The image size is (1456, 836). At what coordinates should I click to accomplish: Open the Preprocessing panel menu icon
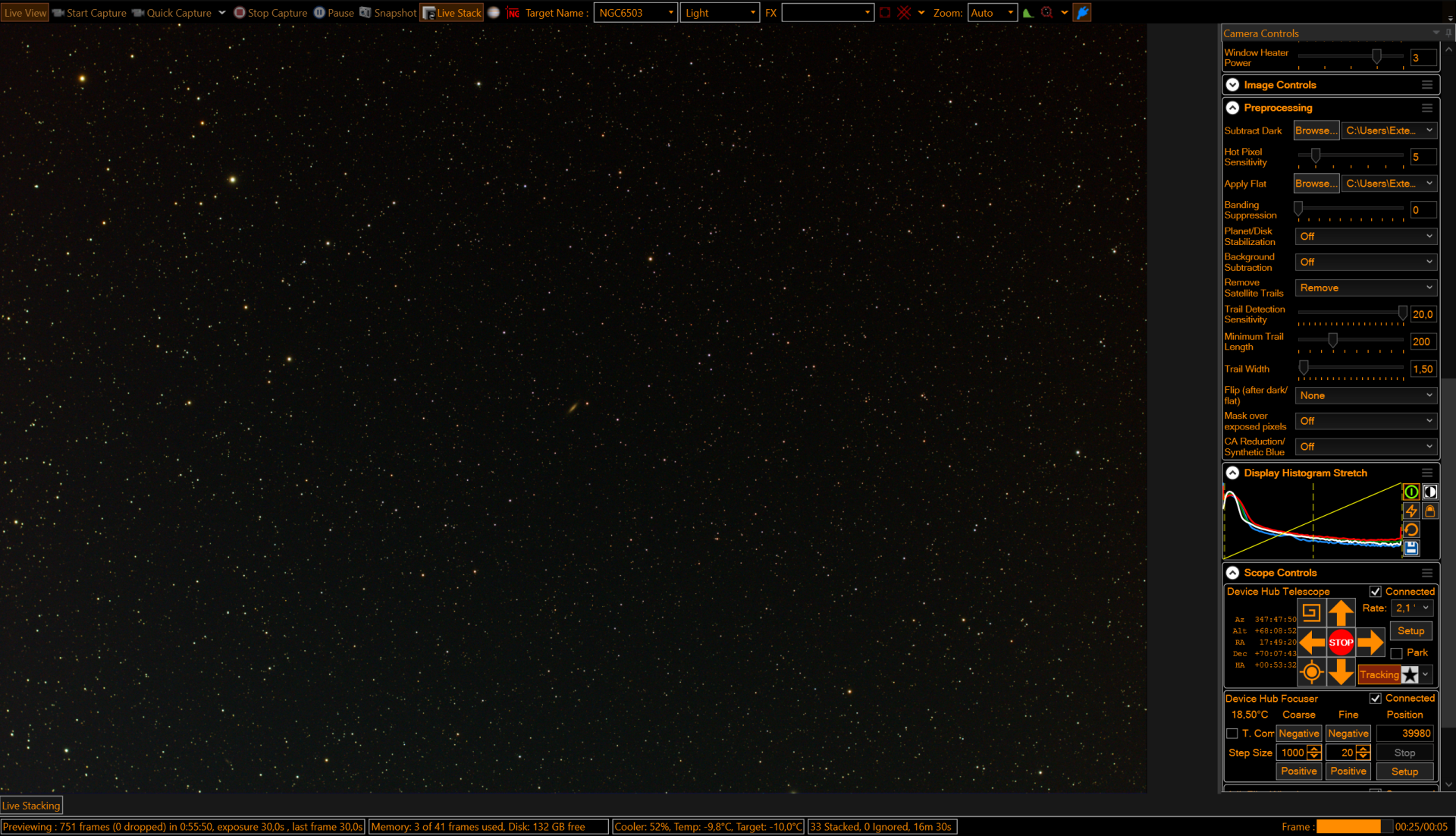pyautogui.click(x=1427, y=108)
